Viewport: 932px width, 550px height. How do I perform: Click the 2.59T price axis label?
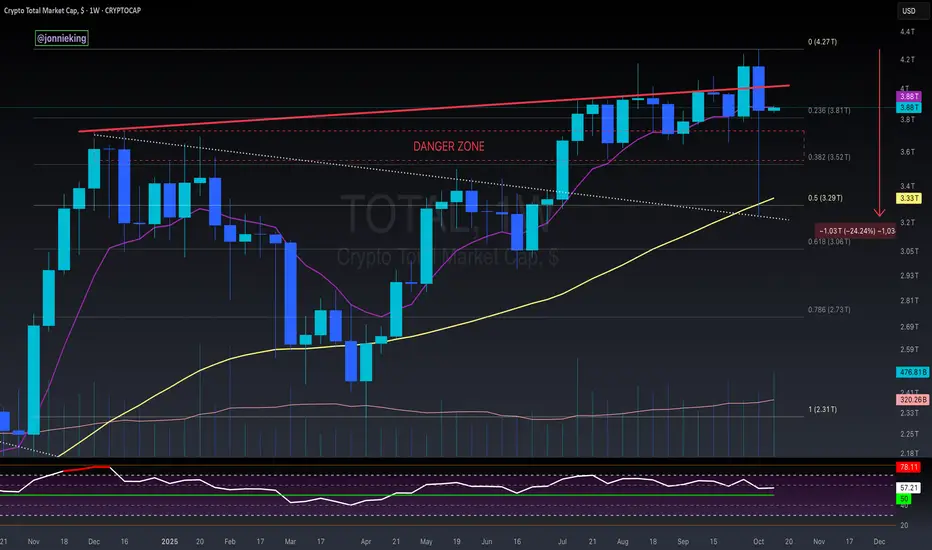(909, 350)
